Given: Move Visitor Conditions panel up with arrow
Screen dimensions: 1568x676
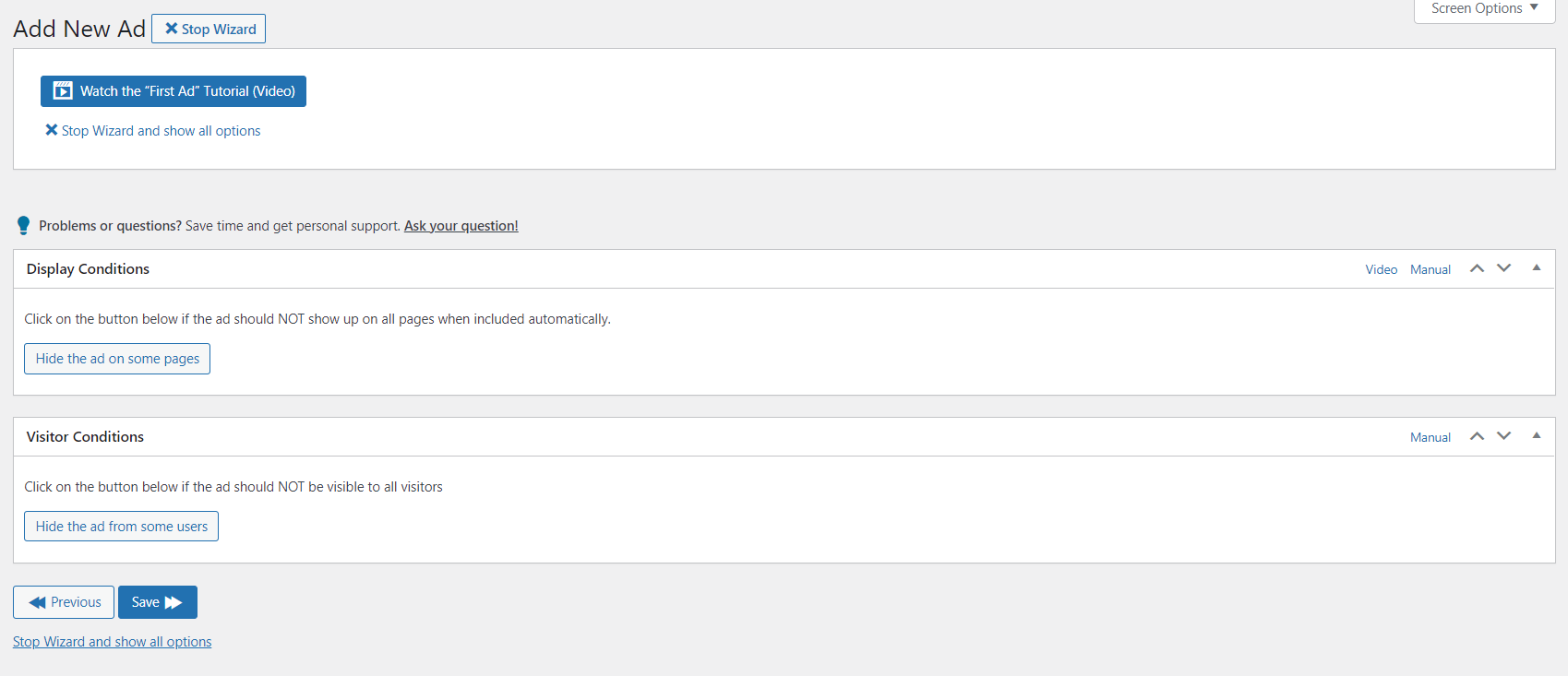Looking at the screenshot, I should click(x=1477, y=436).
